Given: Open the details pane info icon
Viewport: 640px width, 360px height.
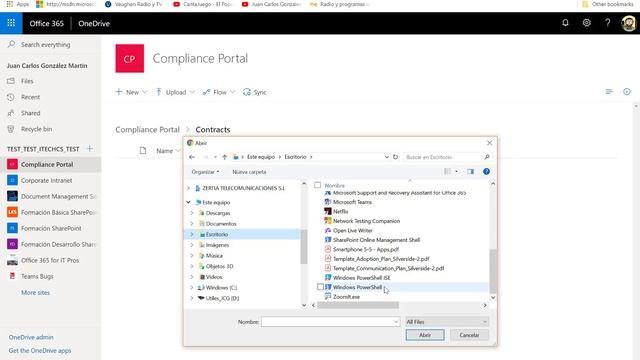Looking at the screenshot, I should coord(627,92).
